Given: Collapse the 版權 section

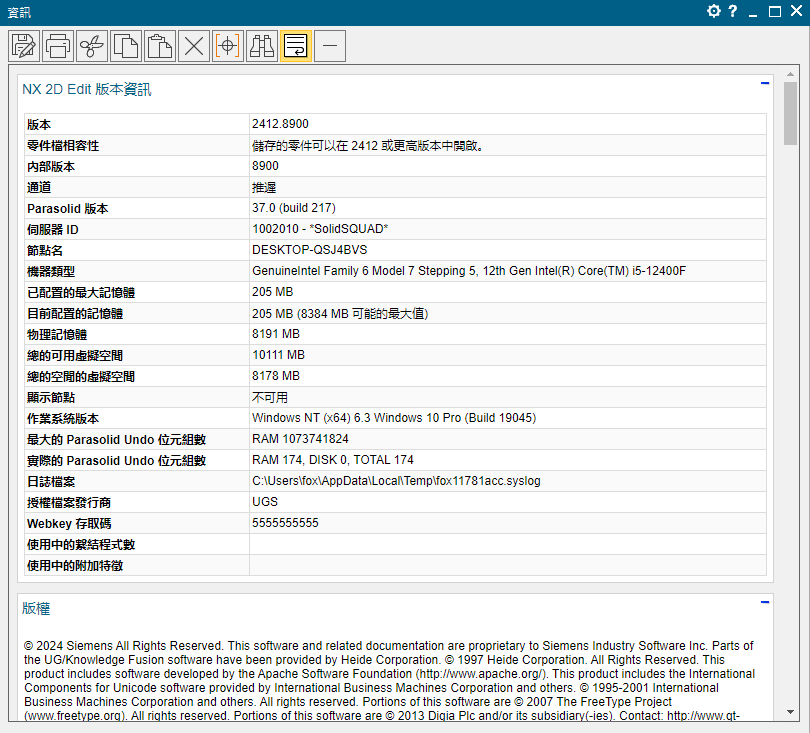Looking at the screenshot, I should click(765, 602).
